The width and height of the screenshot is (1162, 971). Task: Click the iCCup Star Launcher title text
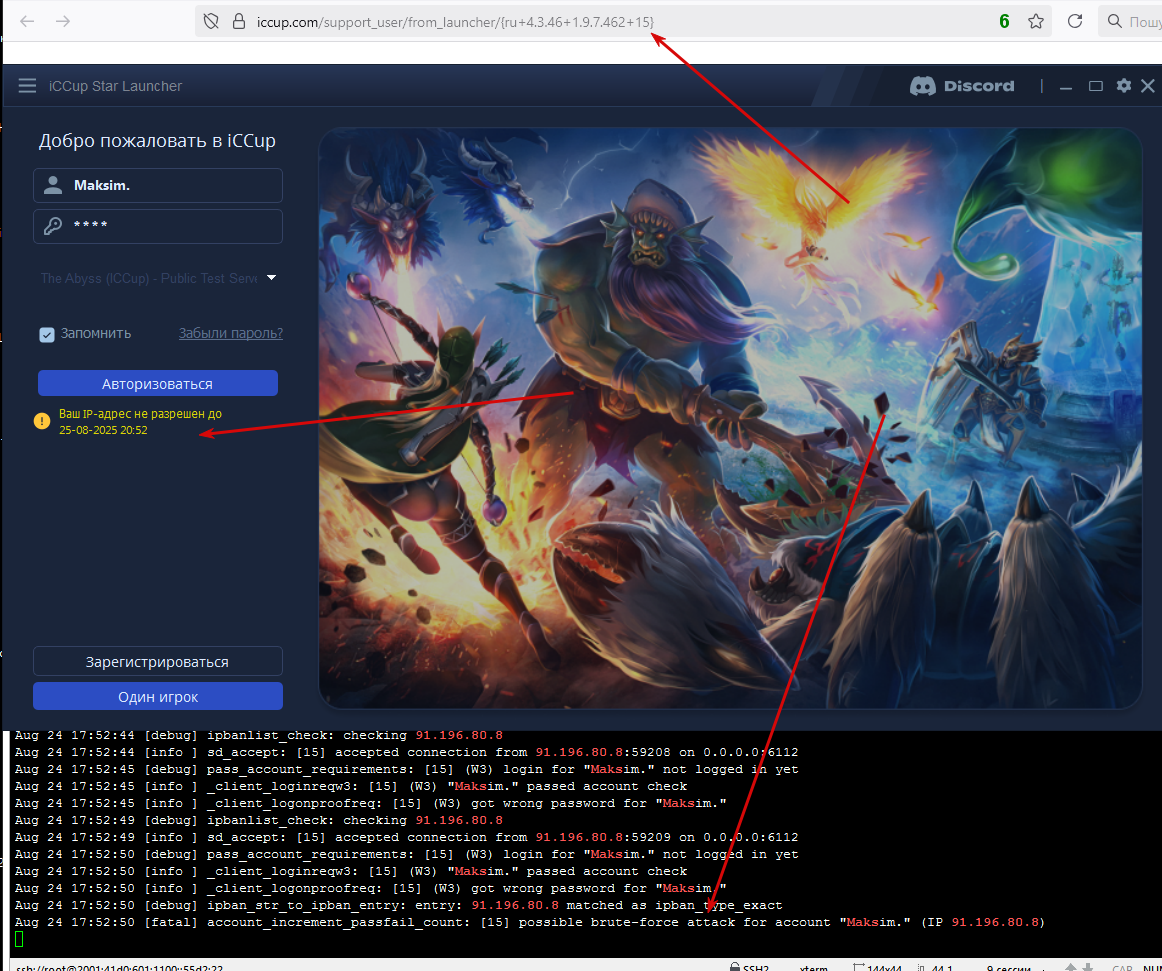[116, 86]
